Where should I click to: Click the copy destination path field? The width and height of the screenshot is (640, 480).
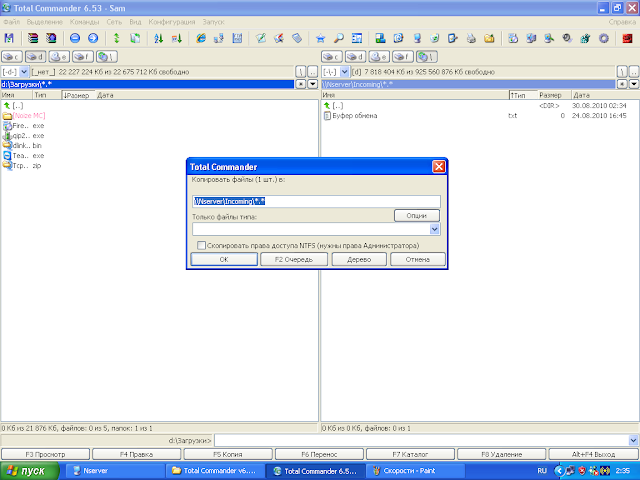tap(316, 201)
